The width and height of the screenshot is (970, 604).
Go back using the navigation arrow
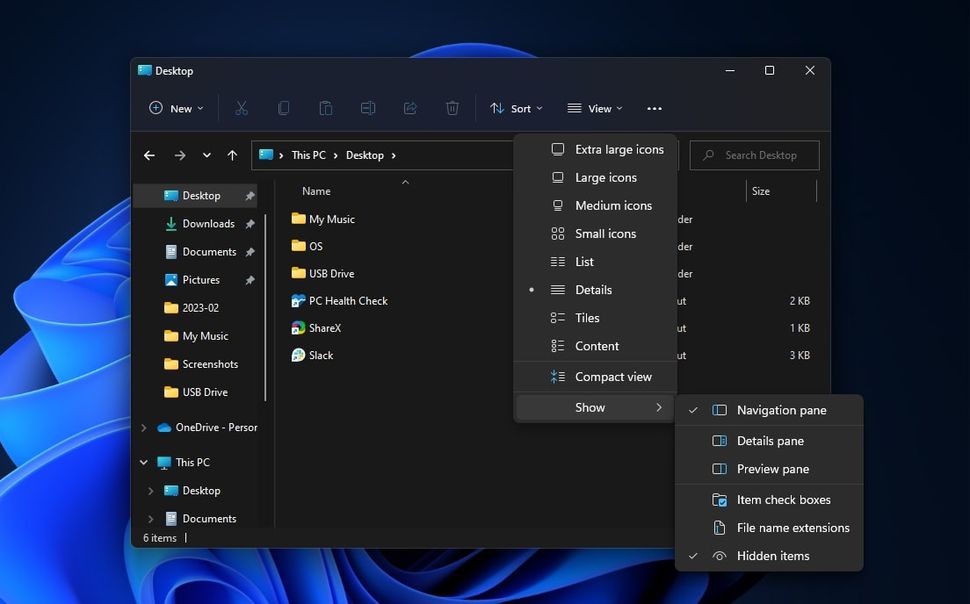pos(149,155)
